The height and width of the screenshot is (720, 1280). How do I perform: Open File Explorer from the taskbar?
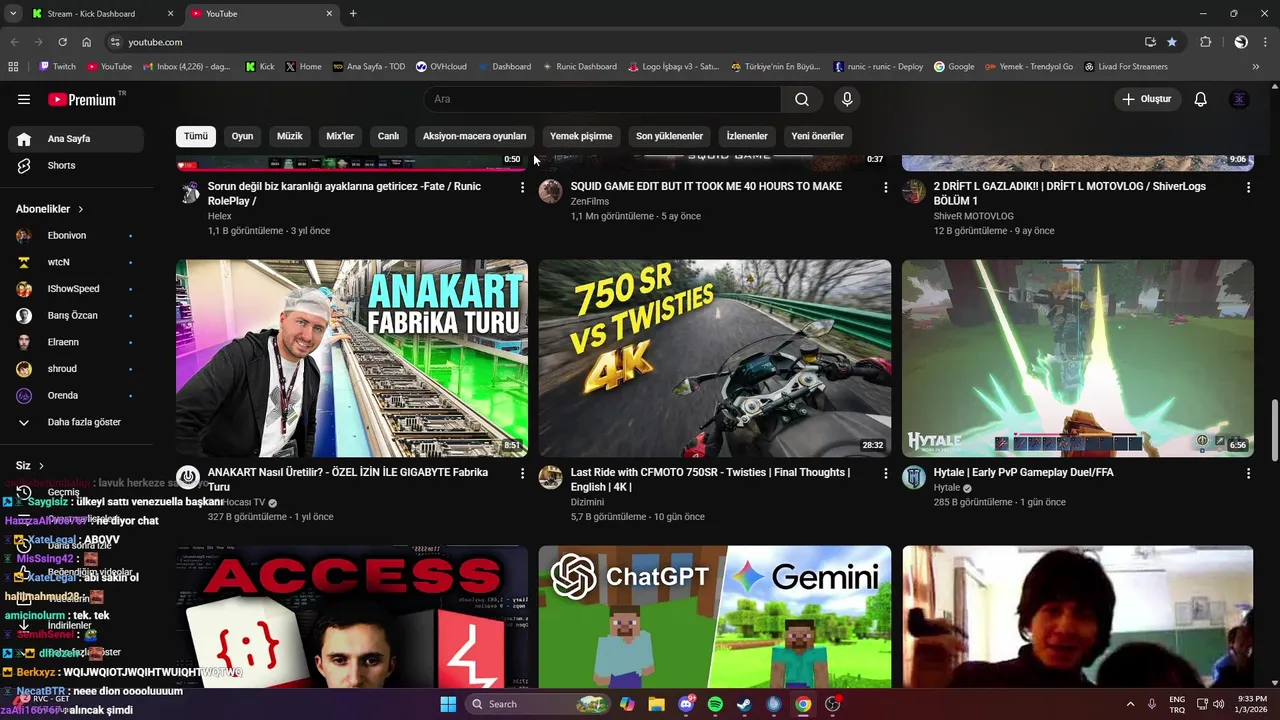coord(656,704)
